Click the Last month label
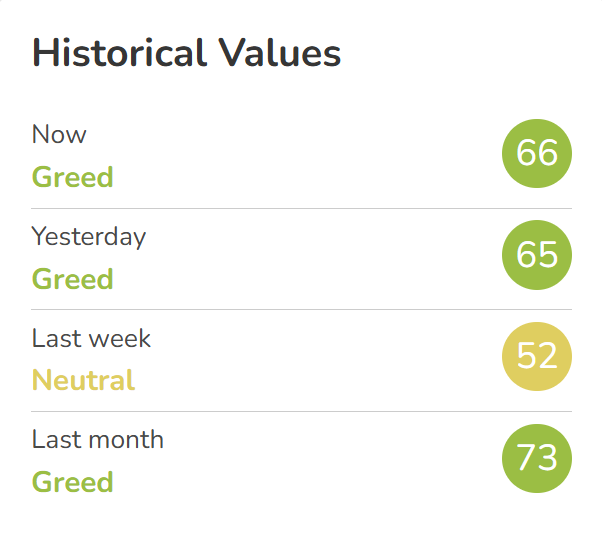The height and width of the screenshot is (534, 602). [98, 440]
